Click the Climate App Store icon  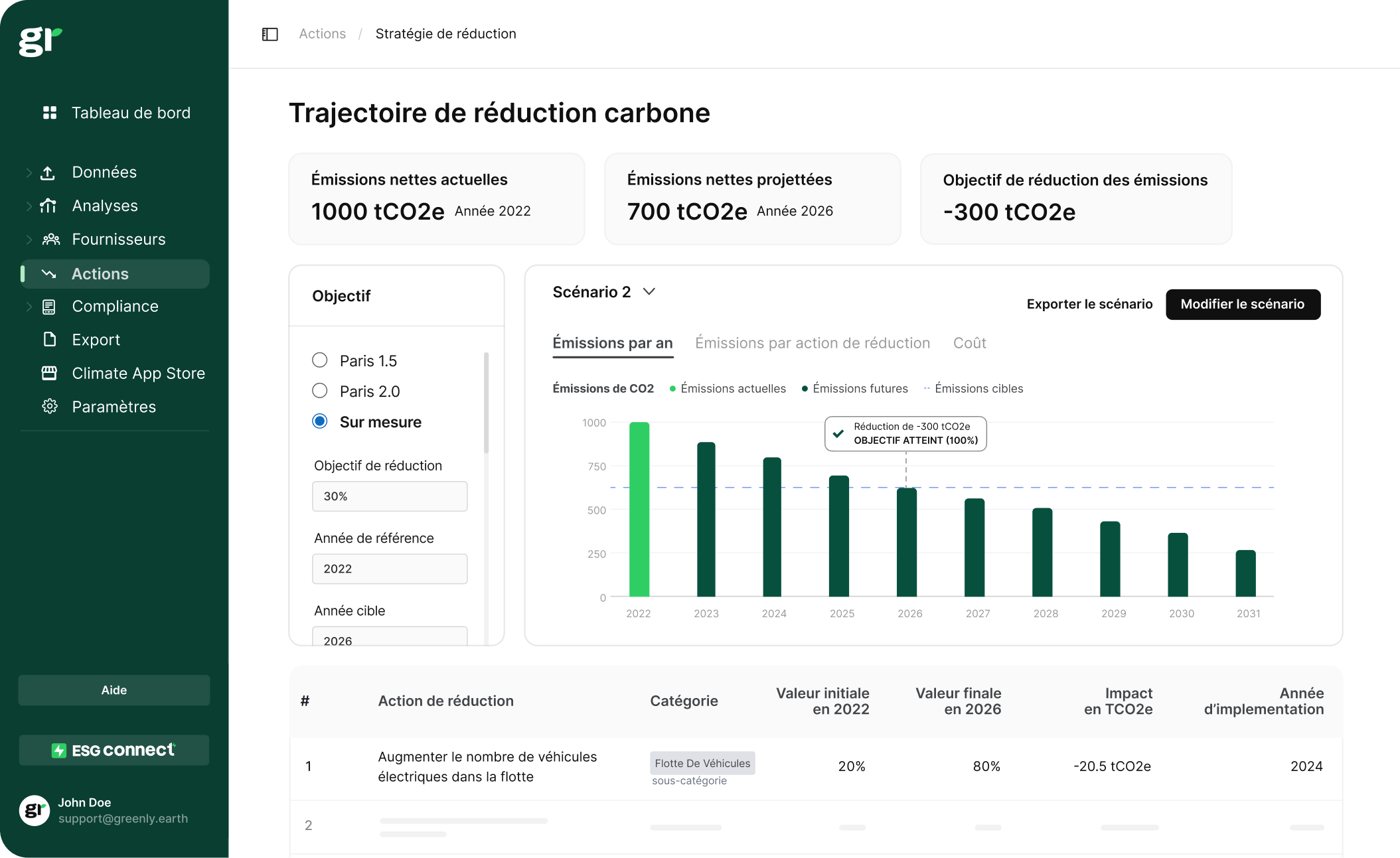50,372
